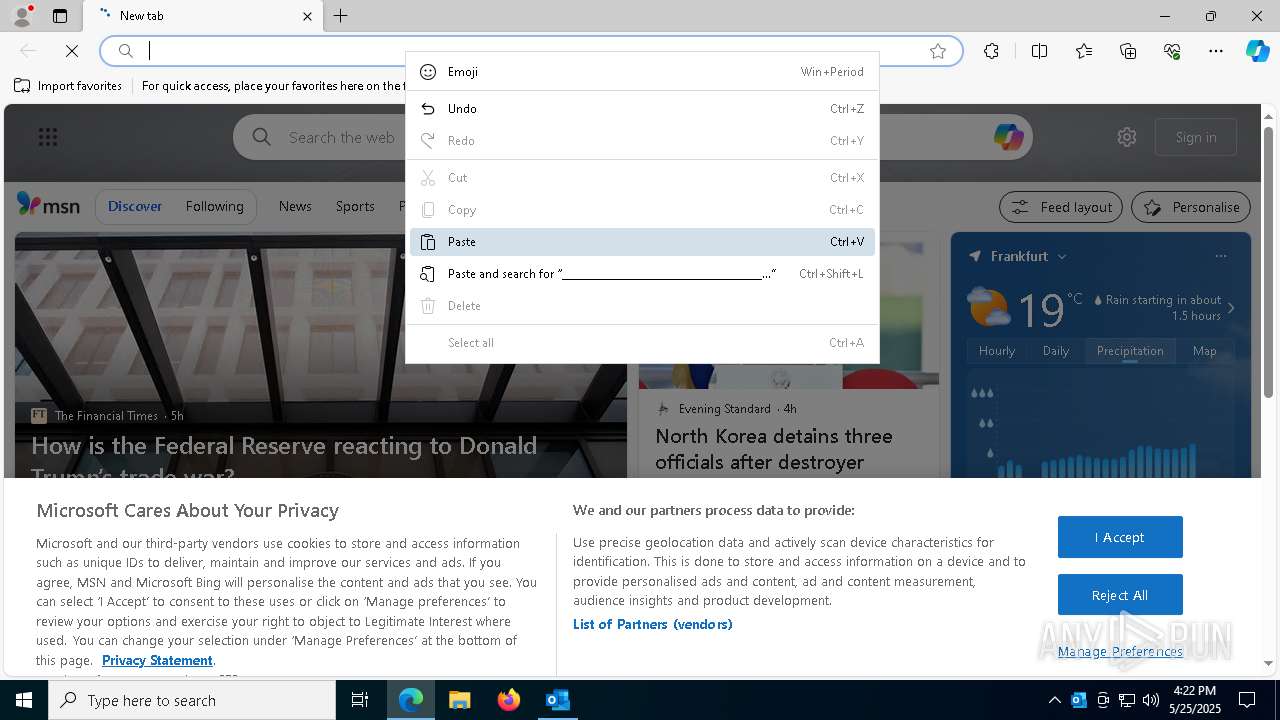Launch Firefox from taskbar
This screenshot has width=1280, height=720.
pyautogui.click(x=509, y=700)
